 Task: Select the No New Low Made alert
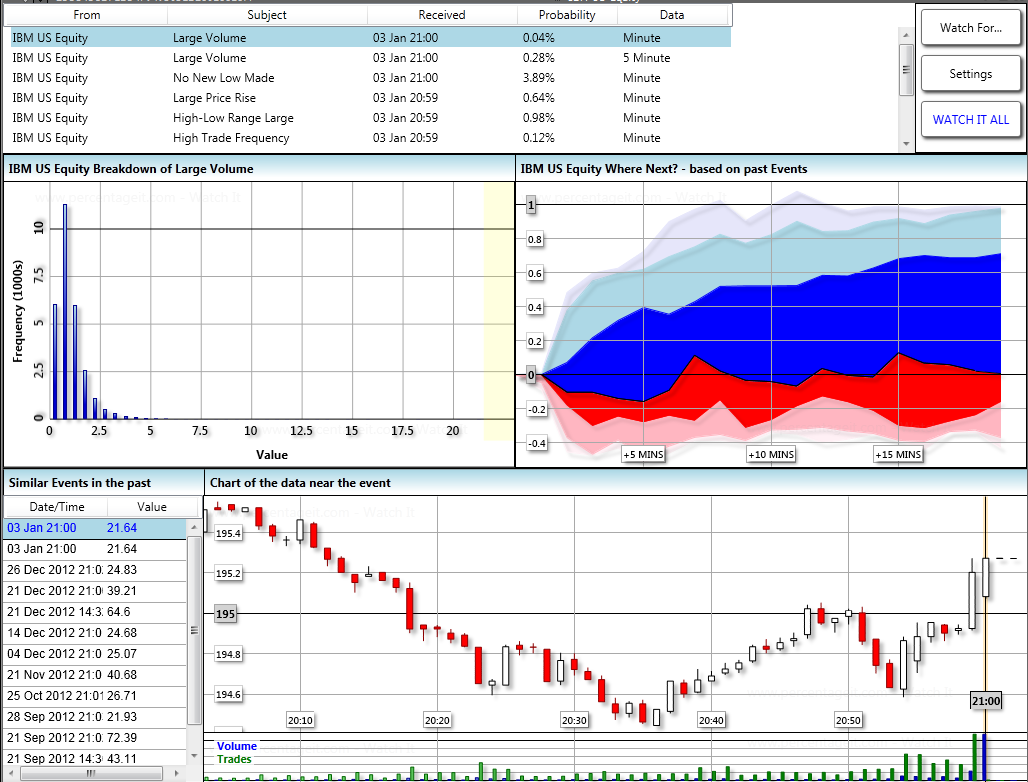pos(370,77)
